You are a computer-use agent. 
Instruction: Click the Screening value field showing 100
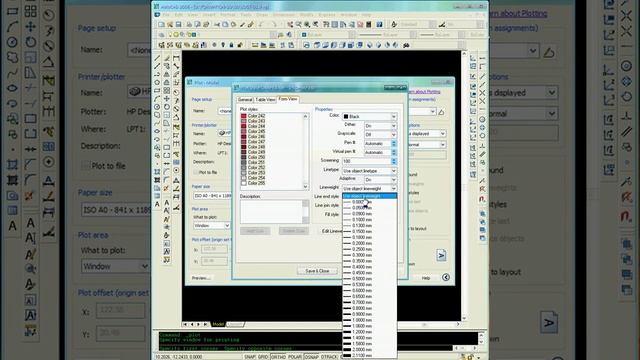(x=367, y=161)
